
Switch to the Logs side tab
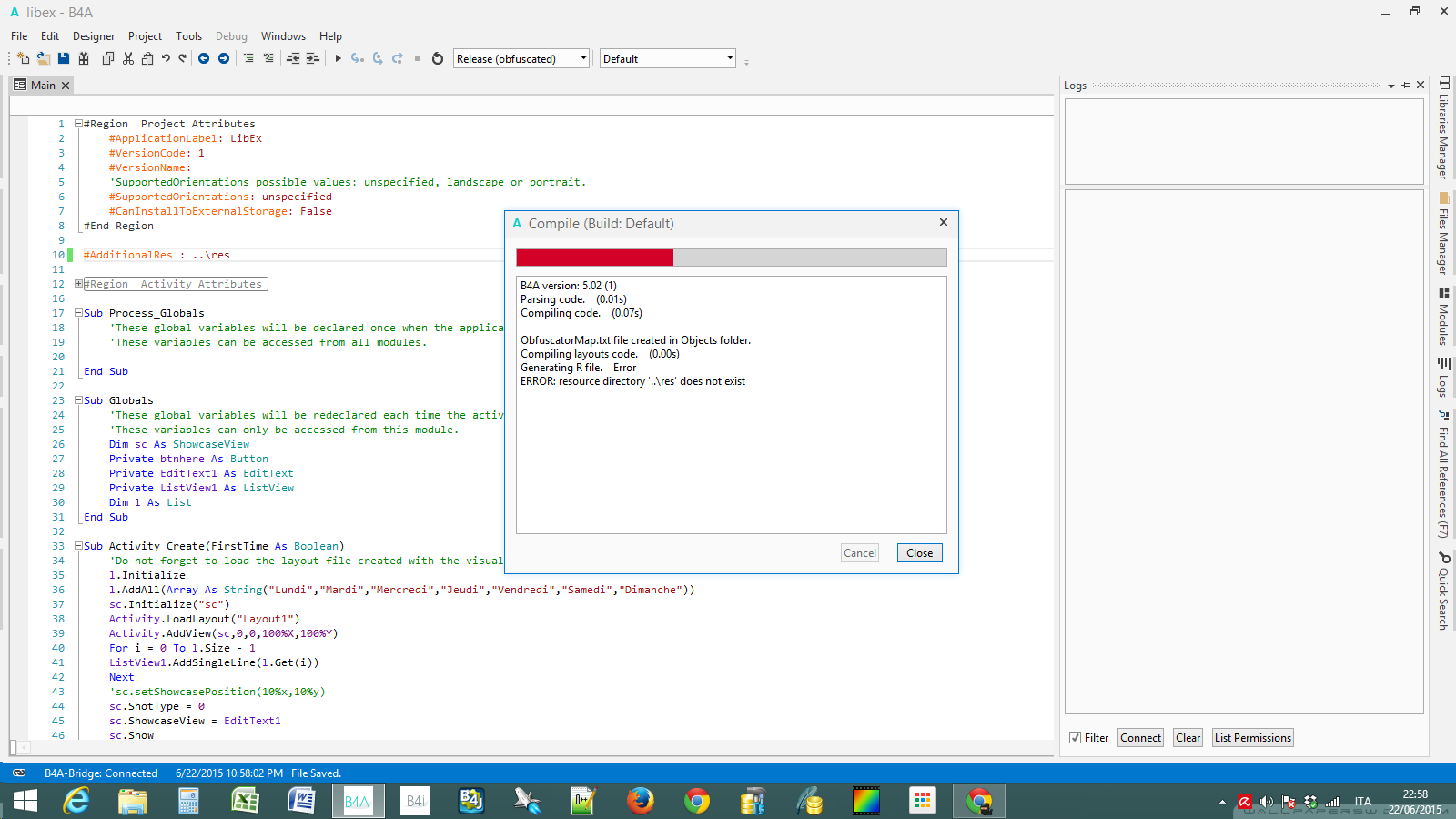(1444, 377)
